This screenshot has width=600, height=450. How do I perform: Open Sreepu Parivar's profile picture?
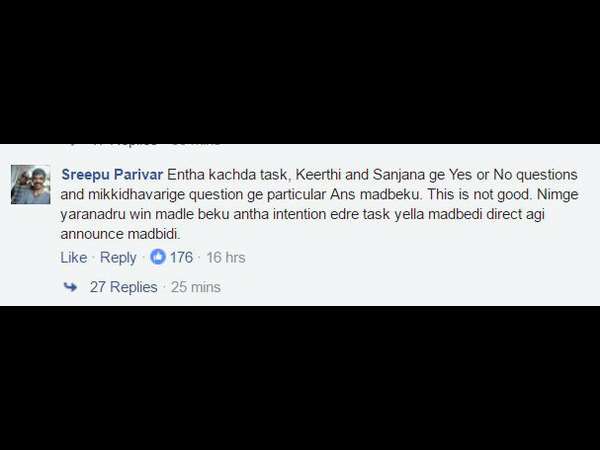pyautogui.click(x=30, y=184)
